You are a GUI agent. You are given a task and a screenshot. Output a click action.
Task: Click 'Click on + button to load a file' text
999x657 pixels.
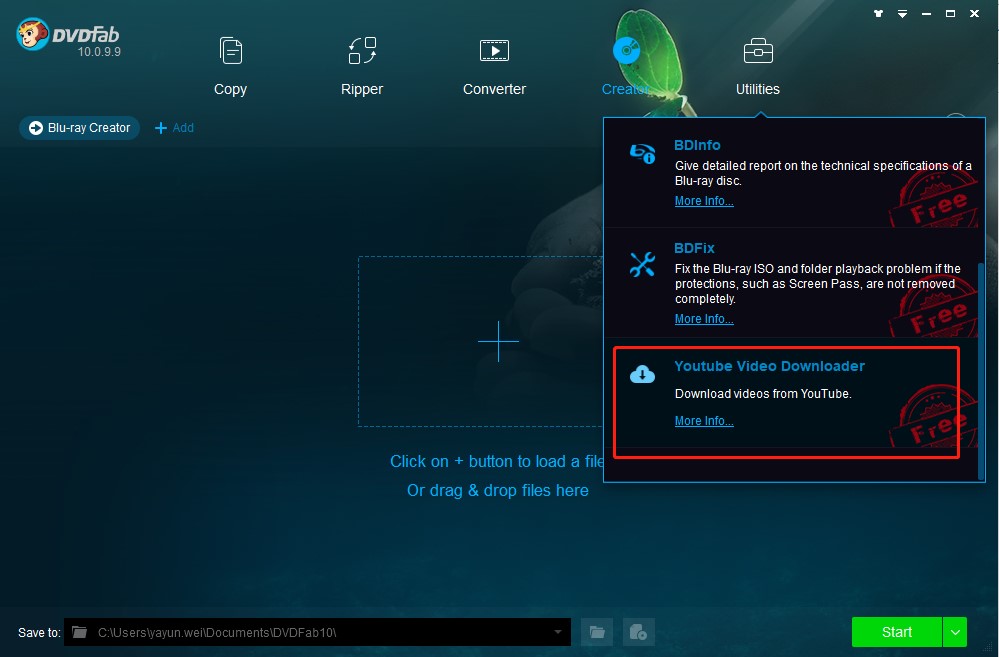pos(497,461)
